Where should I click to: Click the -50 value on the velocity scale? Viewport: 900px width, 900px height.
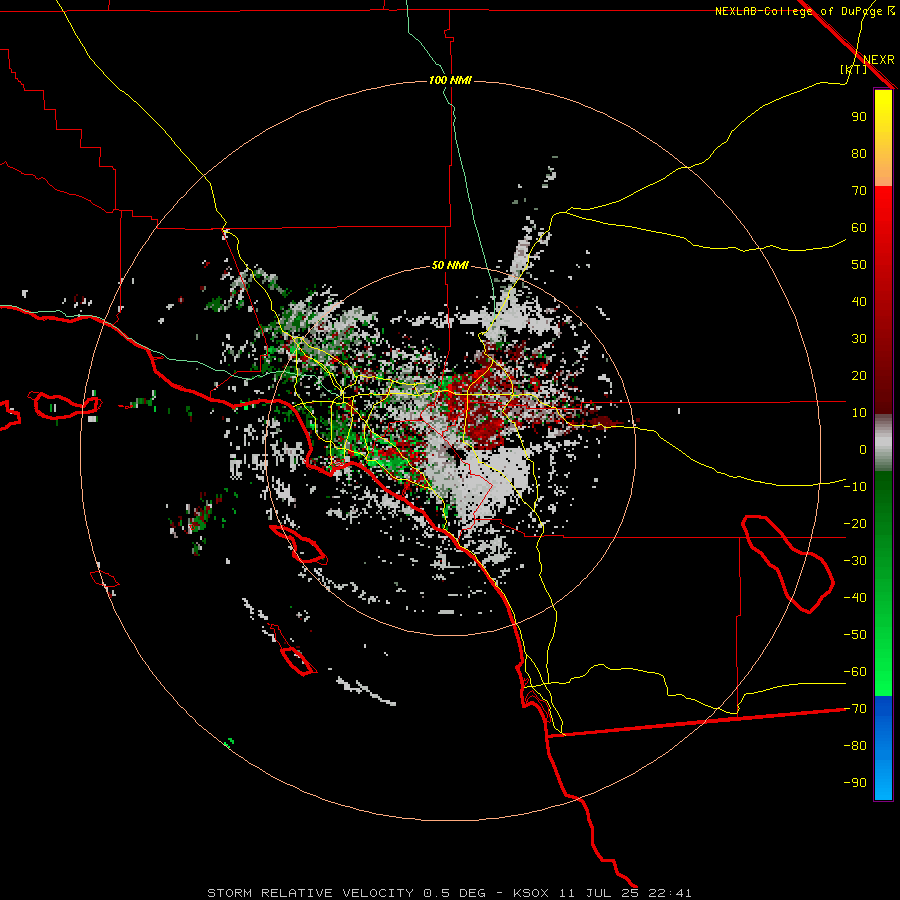pos(855,635)
